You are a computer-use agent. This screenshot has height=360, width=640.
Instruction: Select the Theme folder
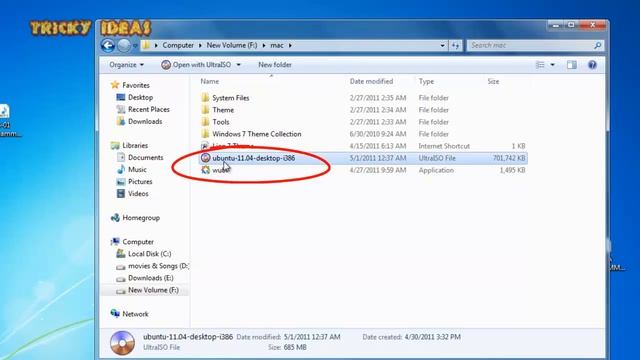pyautogui.click(x=223, y=110)
